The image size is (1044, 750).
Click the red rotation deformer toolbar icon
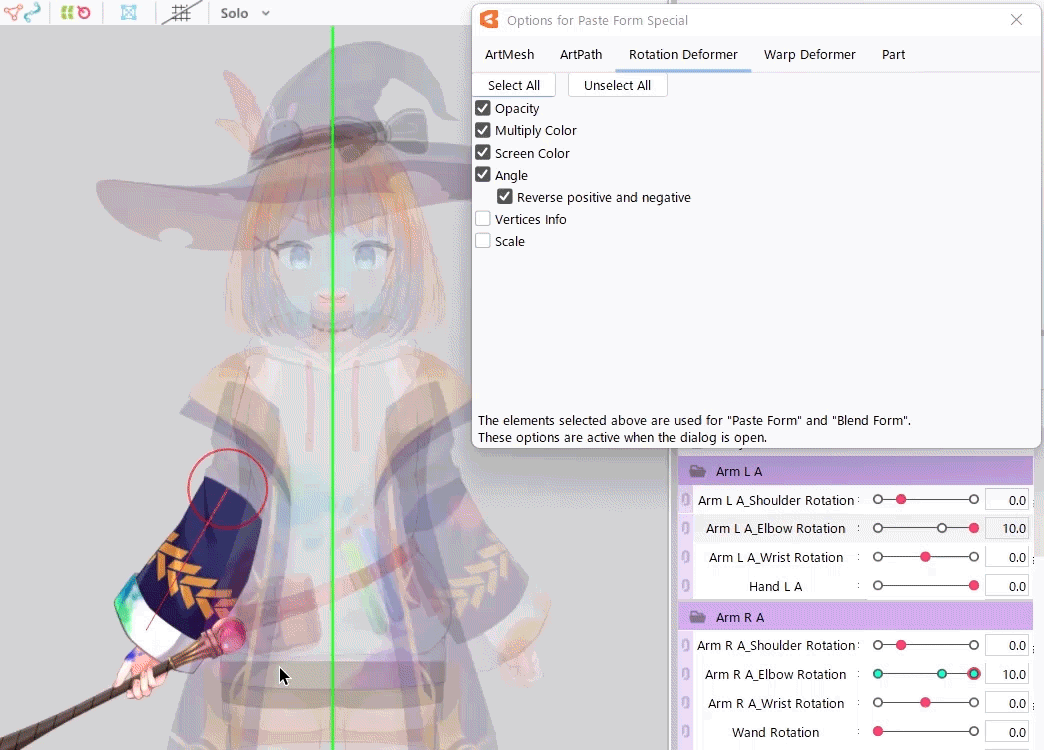coord(84,13)
